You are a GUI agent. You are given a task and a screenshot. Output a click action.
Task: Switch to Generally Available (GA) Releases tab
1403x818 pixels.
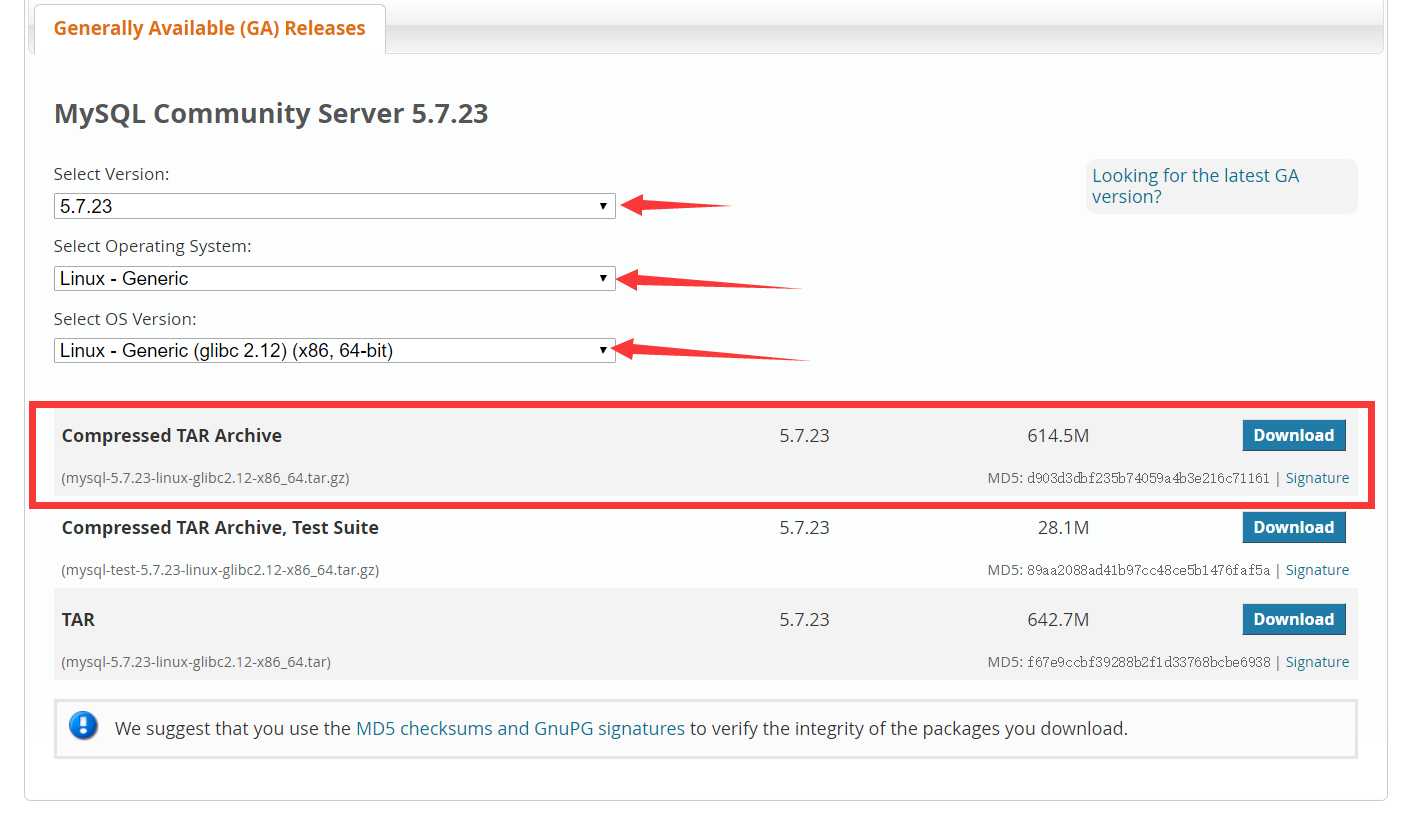(x=209, y=28)
